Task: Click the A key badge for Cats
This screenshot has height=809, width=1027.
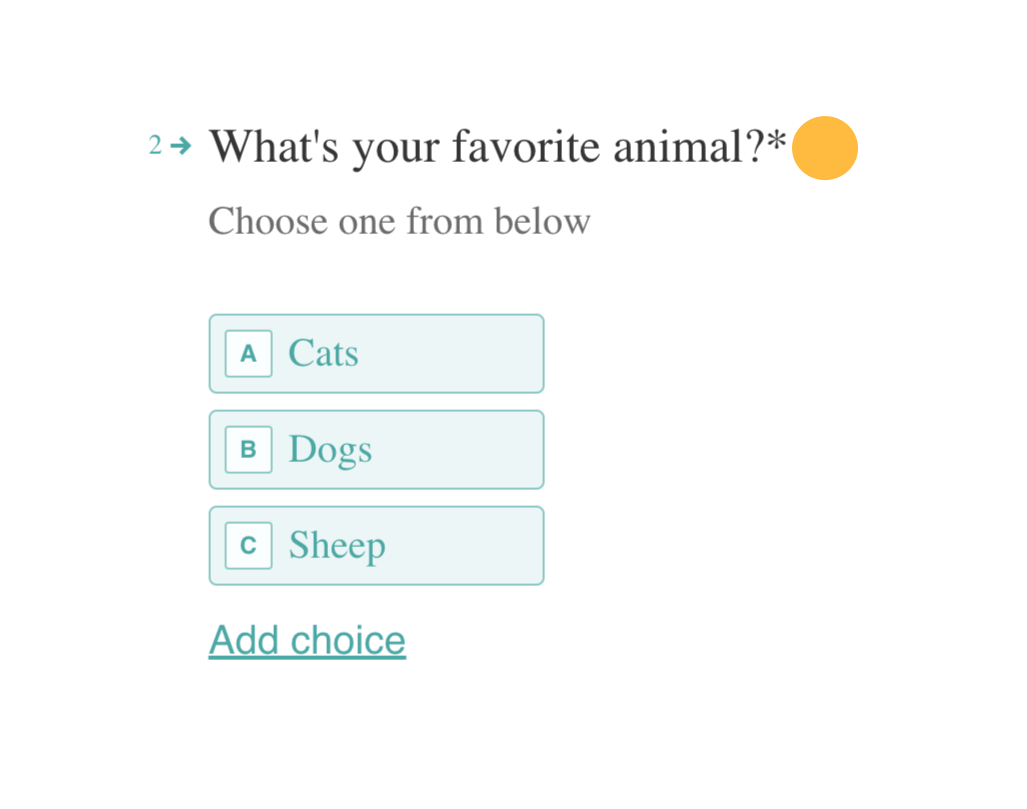Action: click(x=248, y=354)
